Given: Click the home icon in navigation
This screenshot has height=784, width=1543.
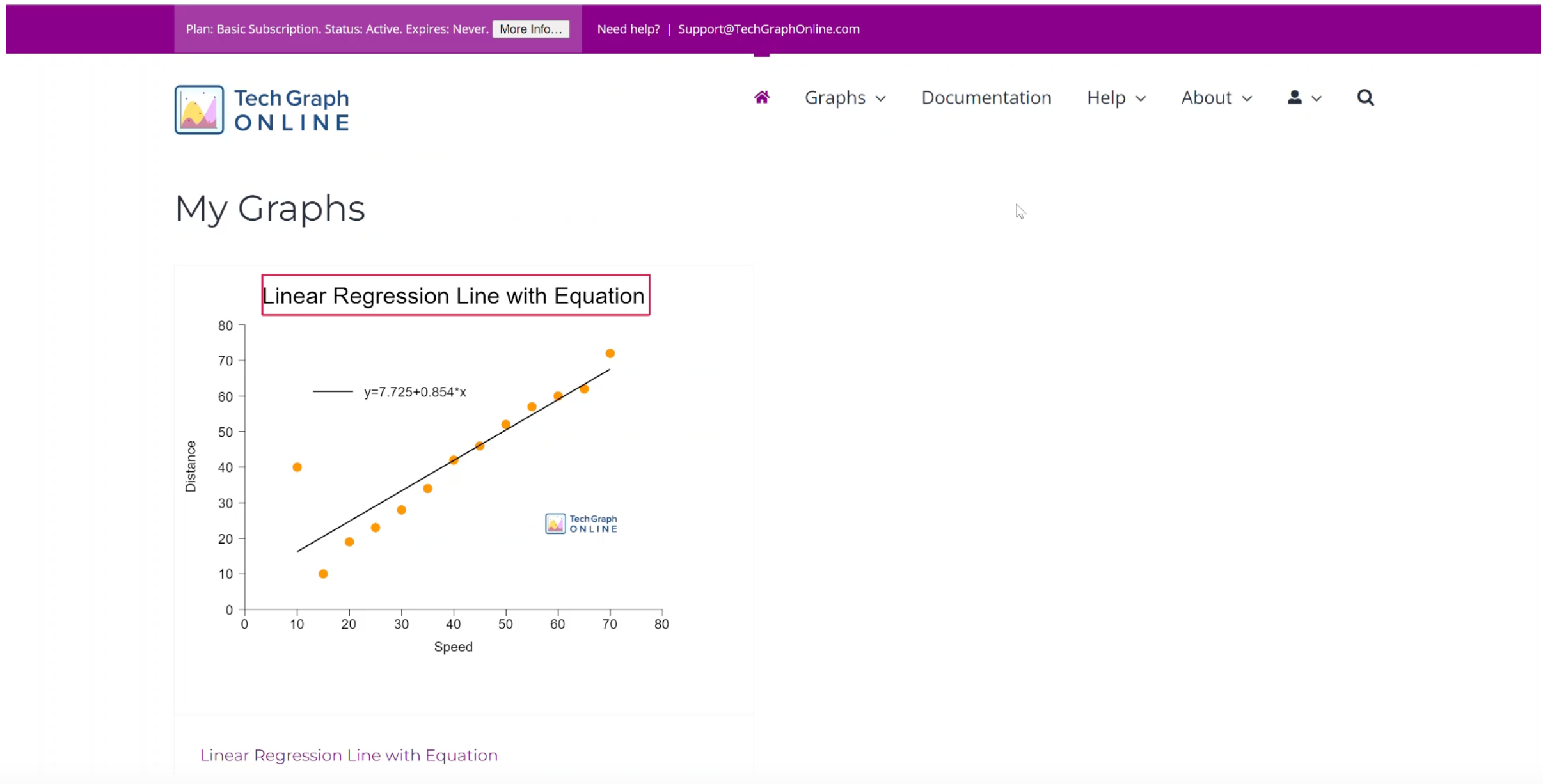Looking at the screenshot, I should point(761,97).
